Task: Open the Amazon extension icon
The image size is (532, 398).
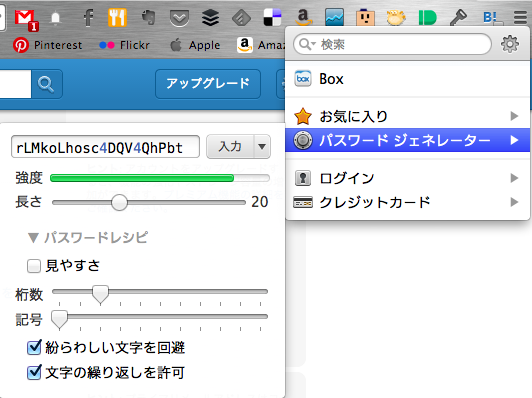Action: pos(303,18)
